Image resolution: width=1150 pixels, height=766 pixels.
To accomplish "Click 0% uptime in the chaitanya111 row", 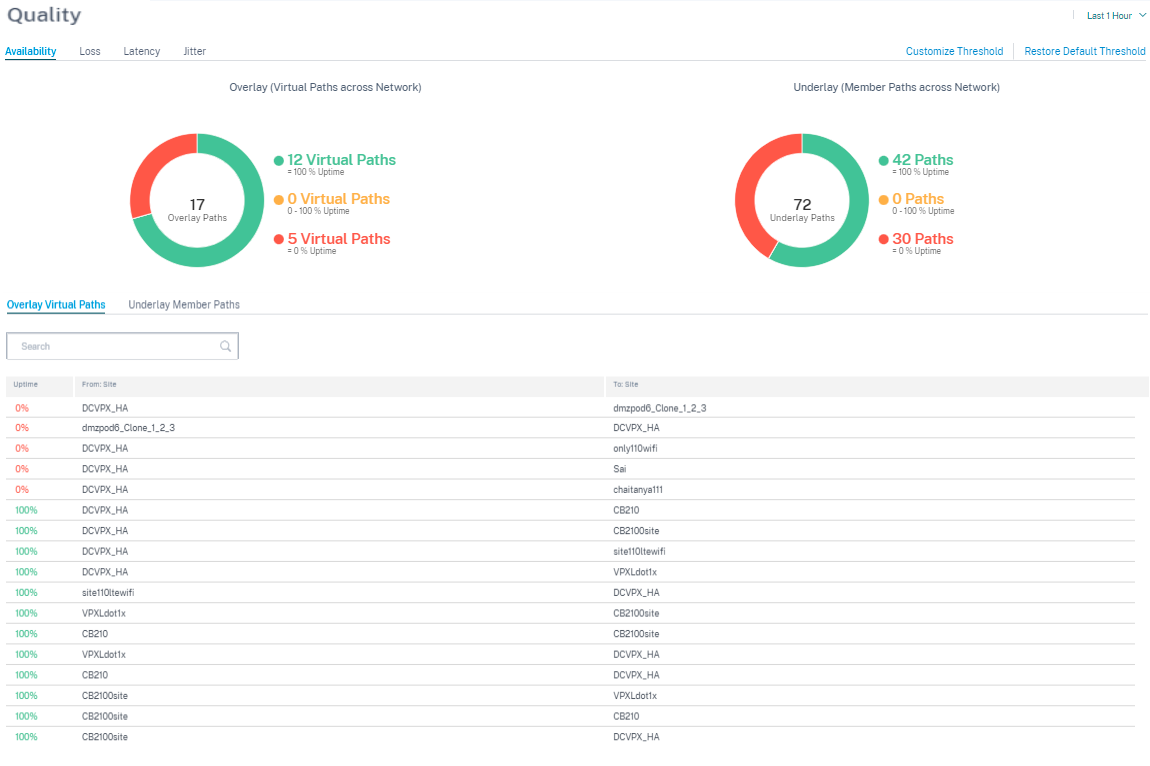I will coord(22,489).
